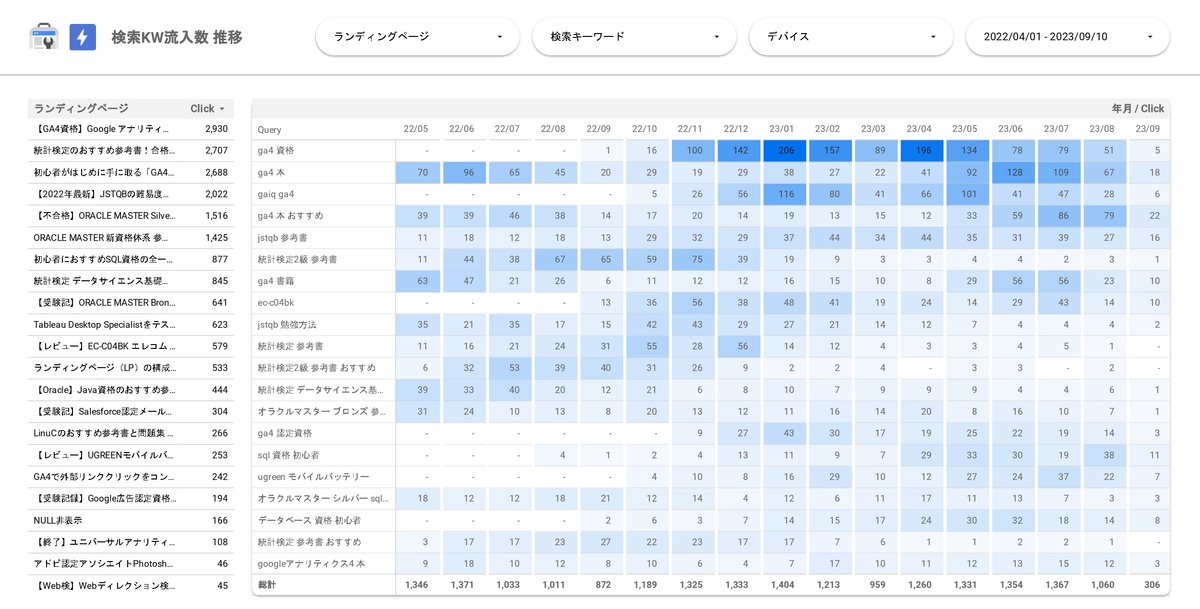Expand the デバイス filter dropdown
This screenshot has height=609, width=1200.
(x=851, y=37)
